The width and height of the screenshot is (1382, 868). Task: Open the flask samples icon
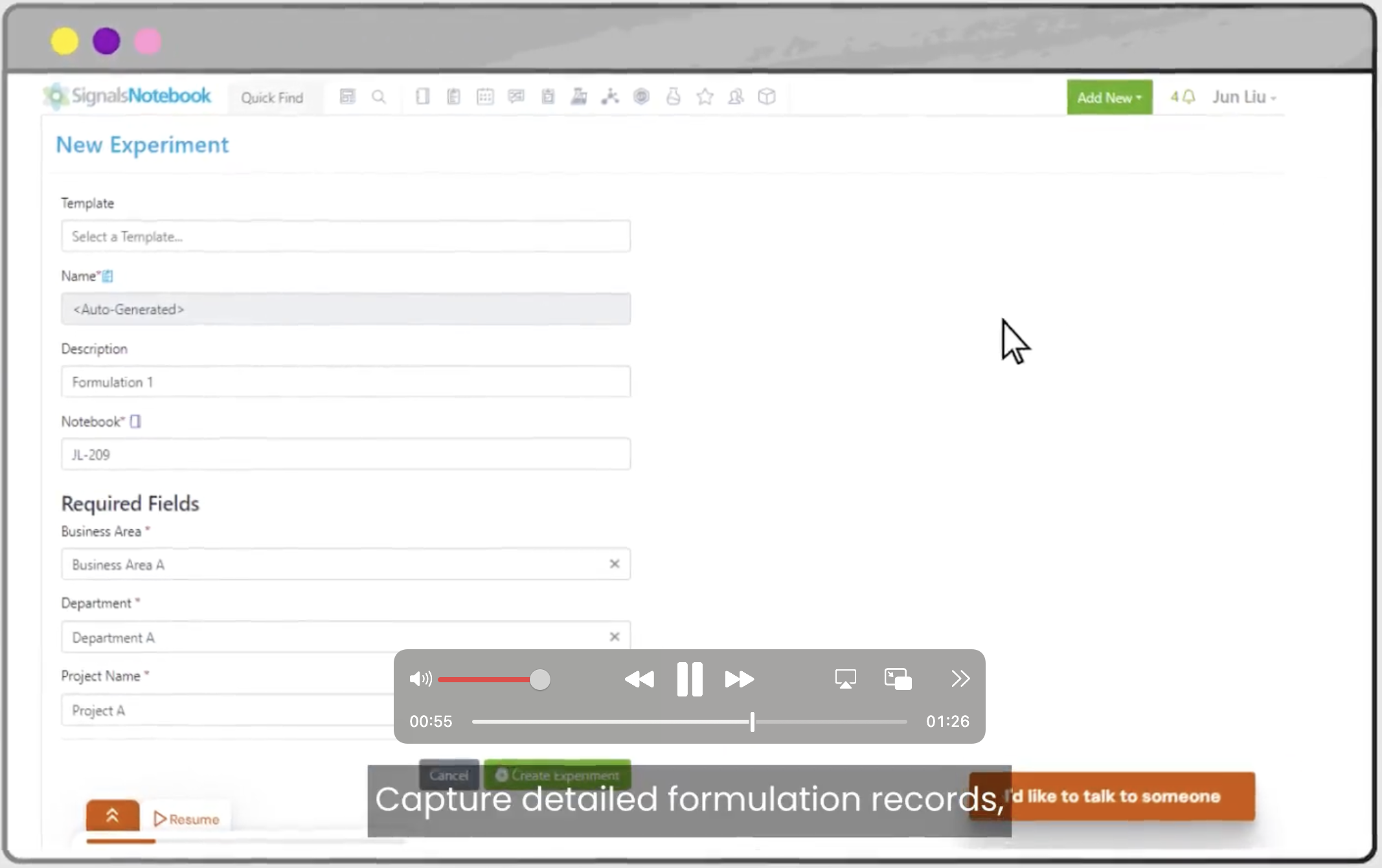click(x=674, y=97)
